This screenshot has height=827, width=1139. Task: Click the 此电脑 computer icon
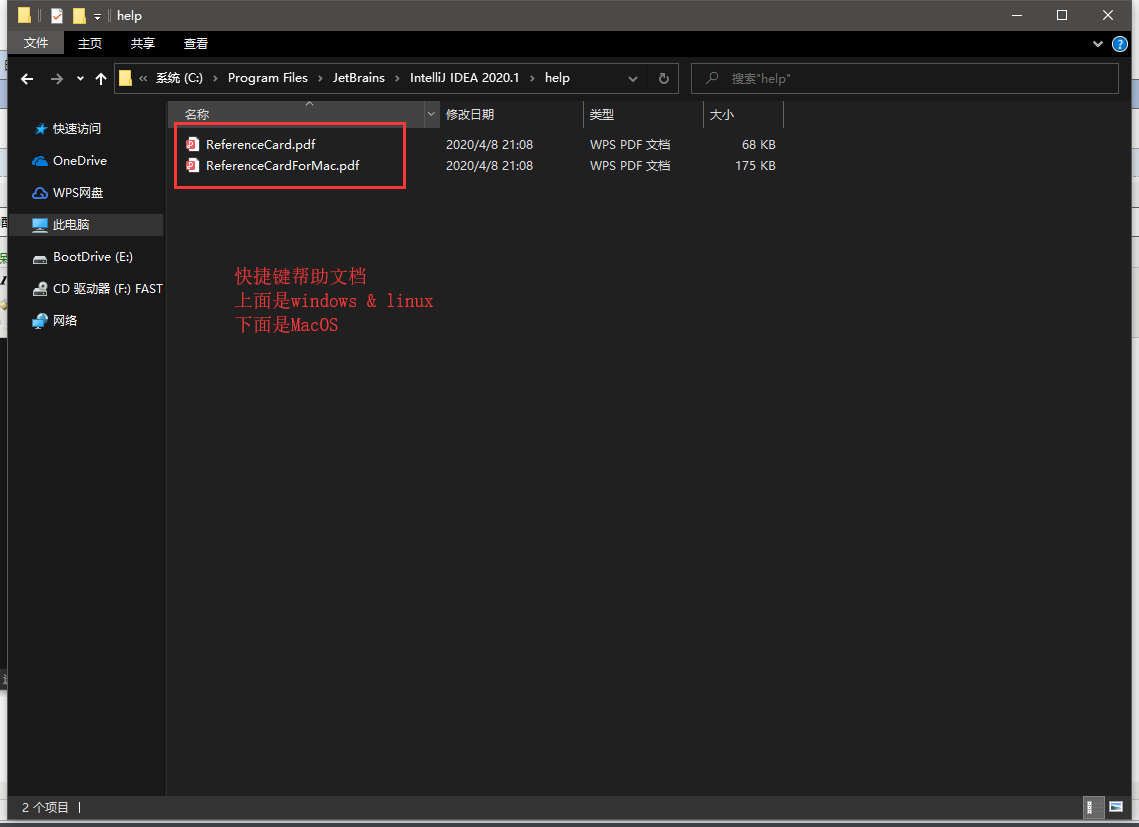click(40, 225)
